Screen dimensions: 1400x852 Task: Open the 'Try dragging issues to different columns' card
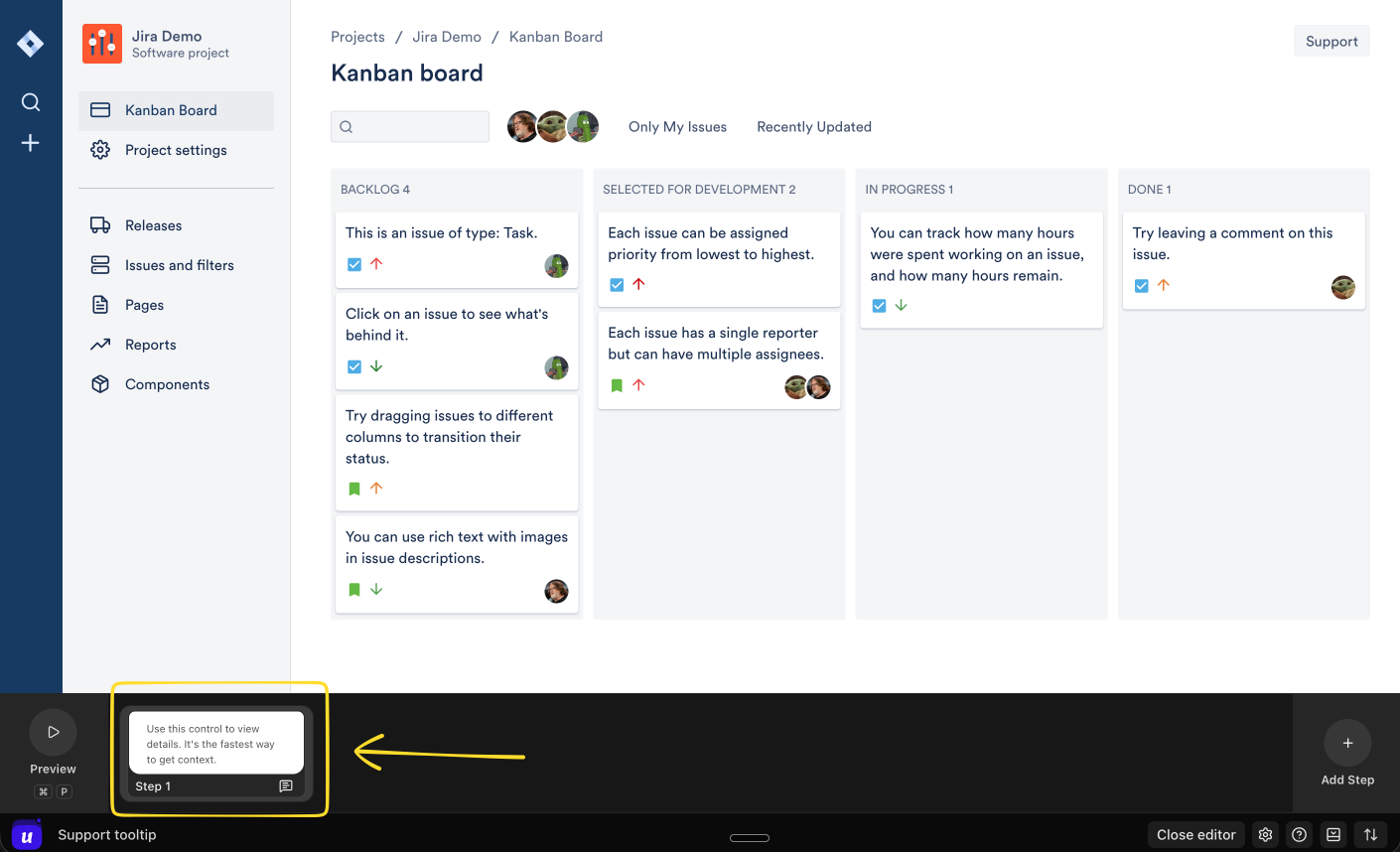457,452
